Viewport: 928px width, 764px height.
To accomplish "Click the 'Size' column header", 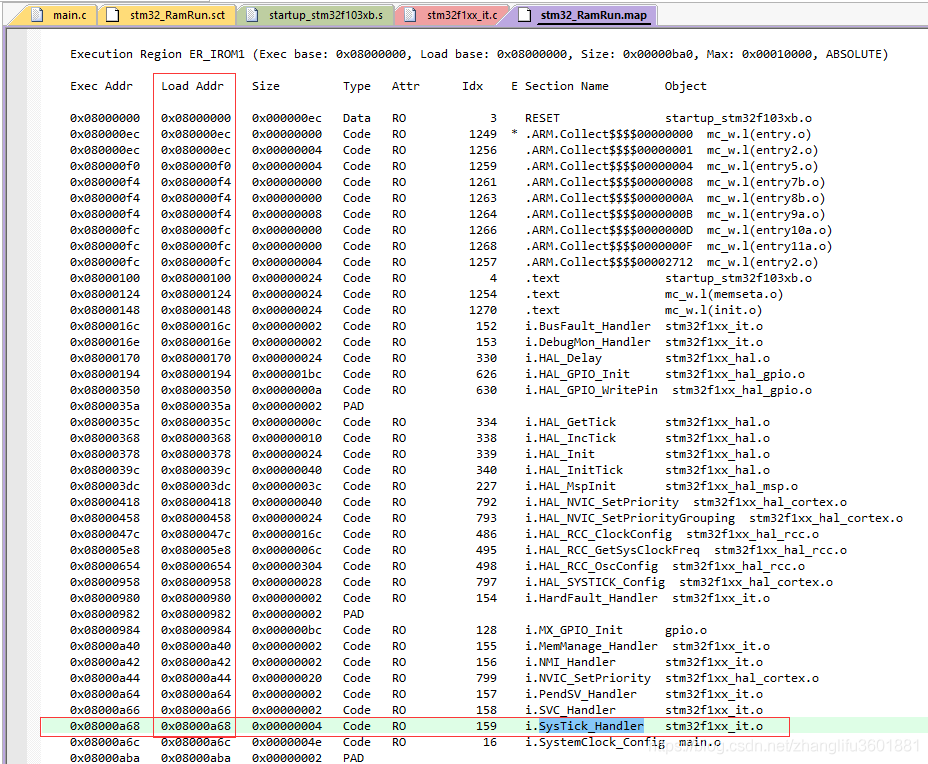I will tap(265, 86).
